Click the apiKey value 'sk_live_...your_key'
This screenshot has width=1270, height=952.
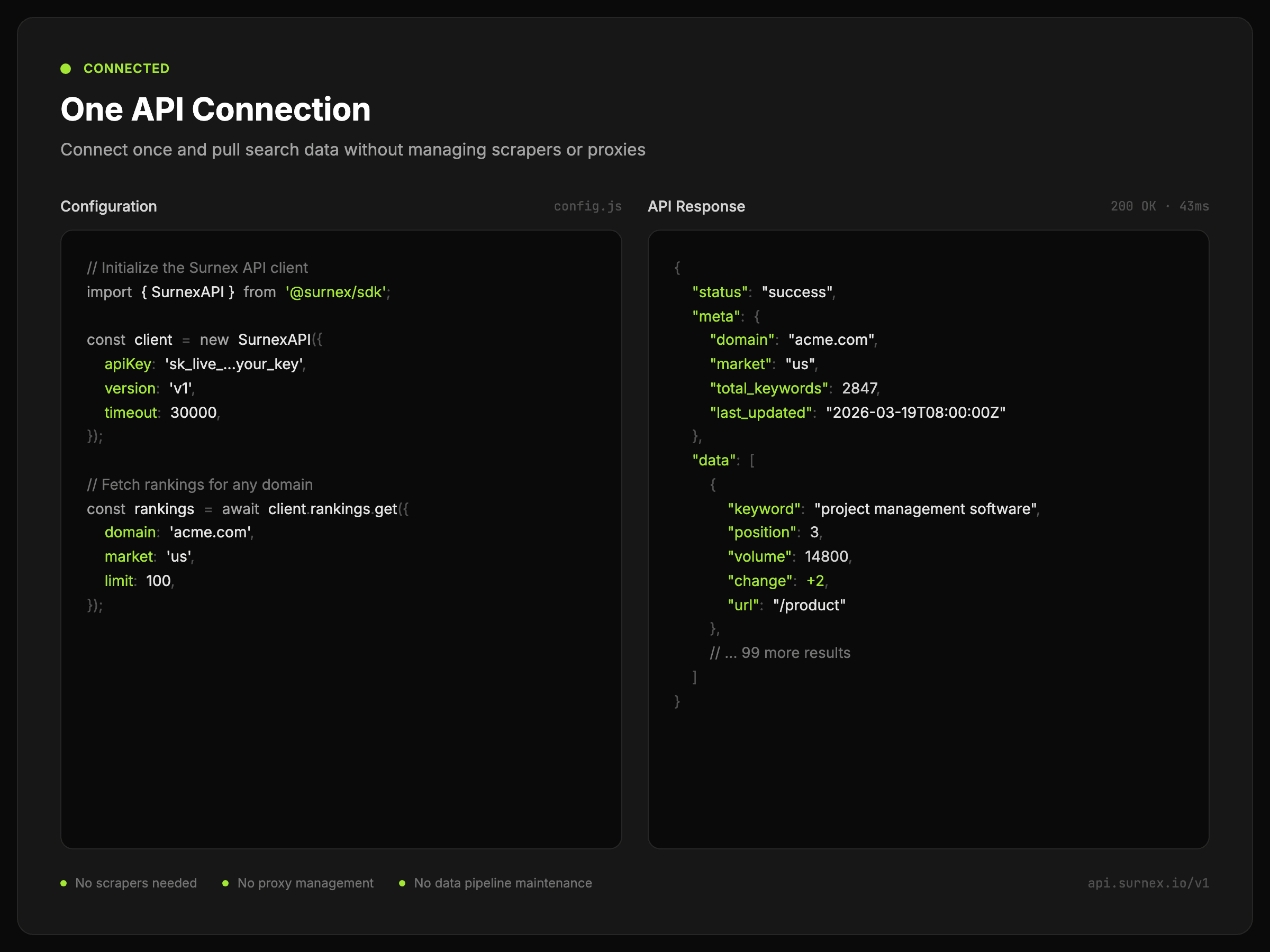click(234, 364)
